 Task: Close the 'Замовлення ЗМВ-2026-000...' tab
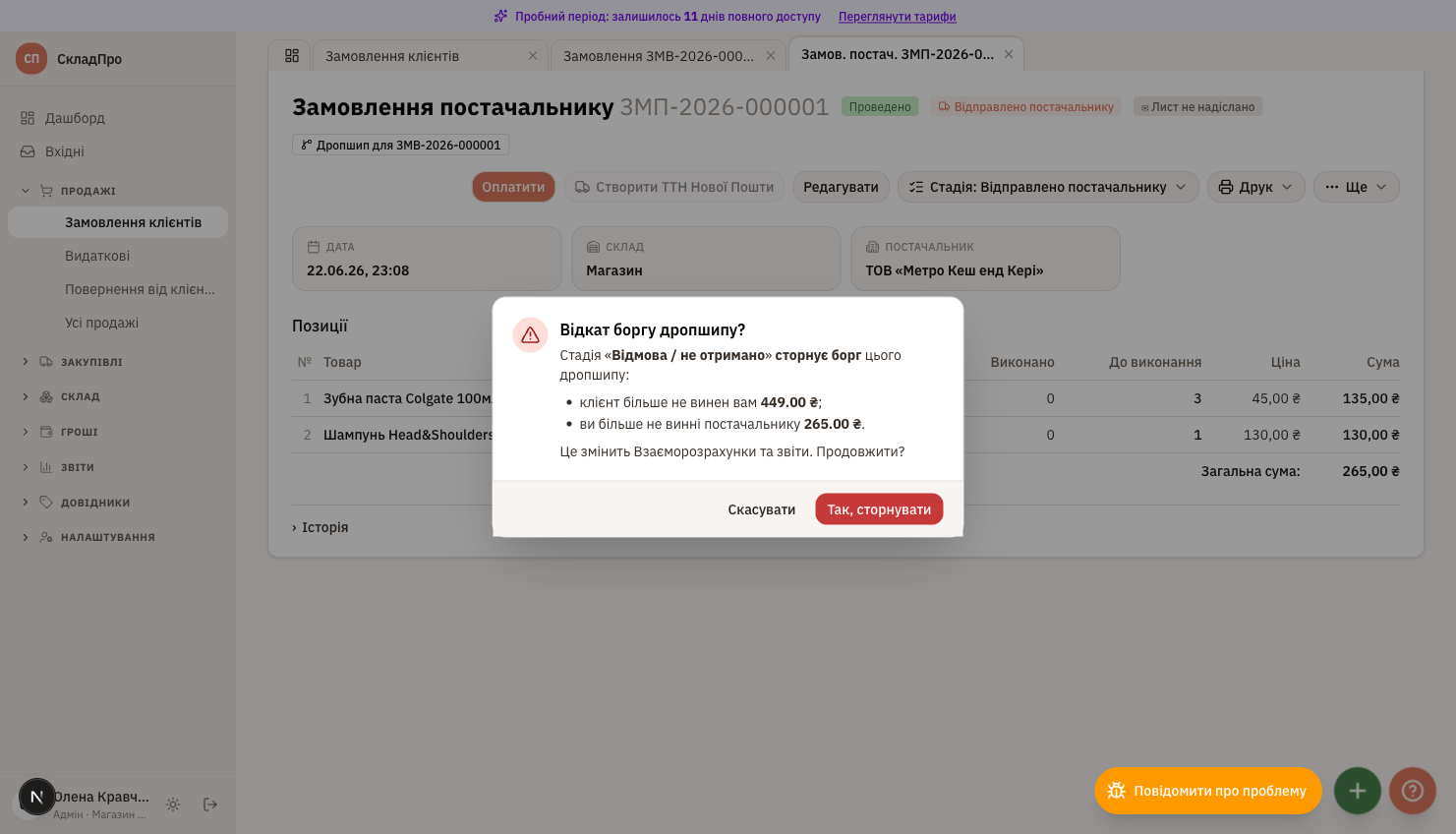click(771, 56)
